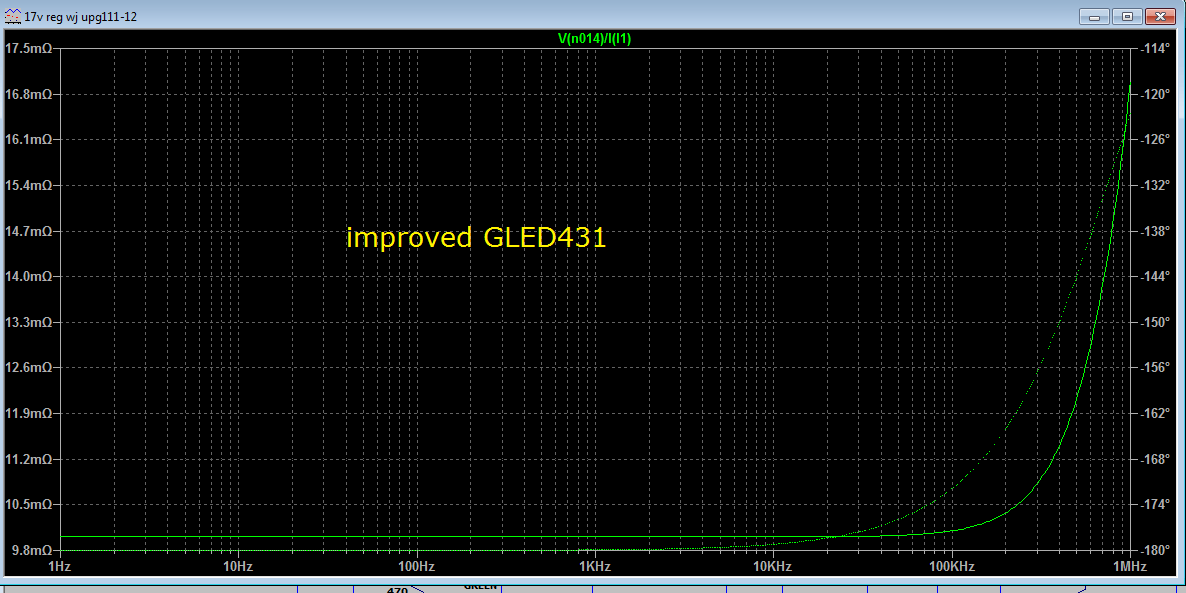Click the yellow 'improved GLED431' annotation
The width and height of the screenshot is (1186, 593).
click(x=476, y=238)
